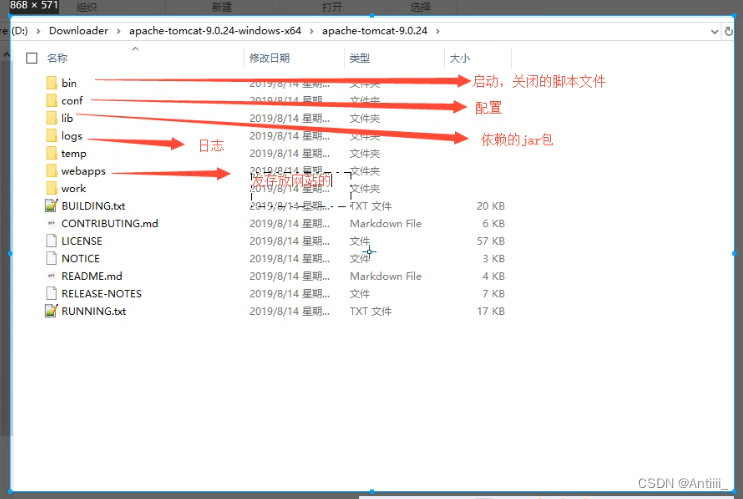
Task: Expand chevron after Downloader in path
Action: (118, 31)
